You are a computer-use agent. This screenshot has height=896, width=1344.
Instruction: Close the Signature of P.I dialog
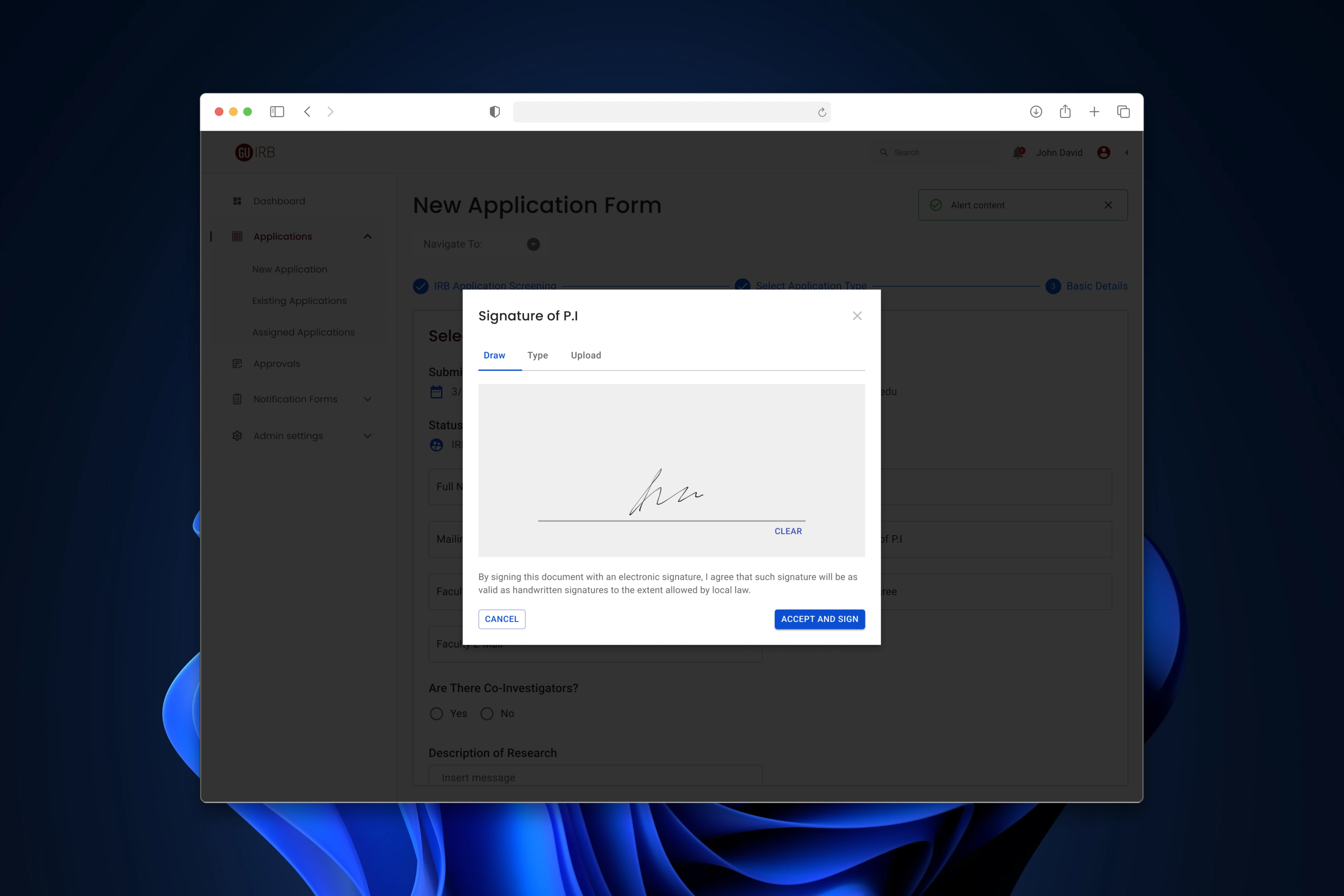pyautogui.click(x=857, y=316)
